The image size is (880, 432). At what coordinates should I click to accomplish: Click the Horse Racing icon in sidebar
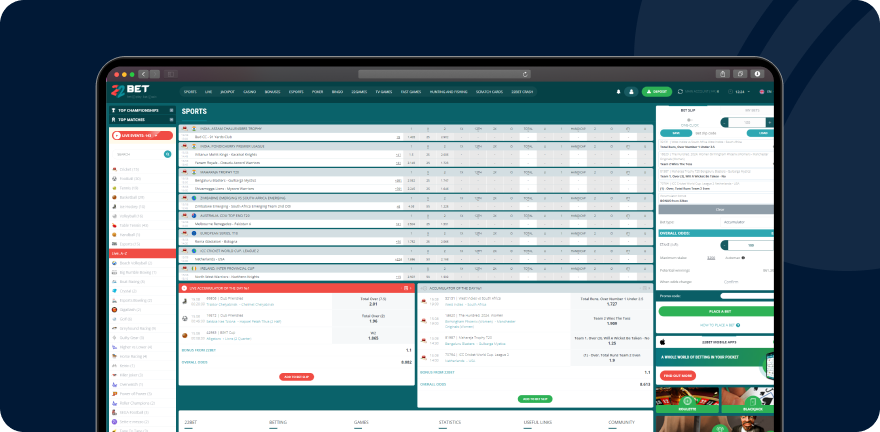point(114,356)
